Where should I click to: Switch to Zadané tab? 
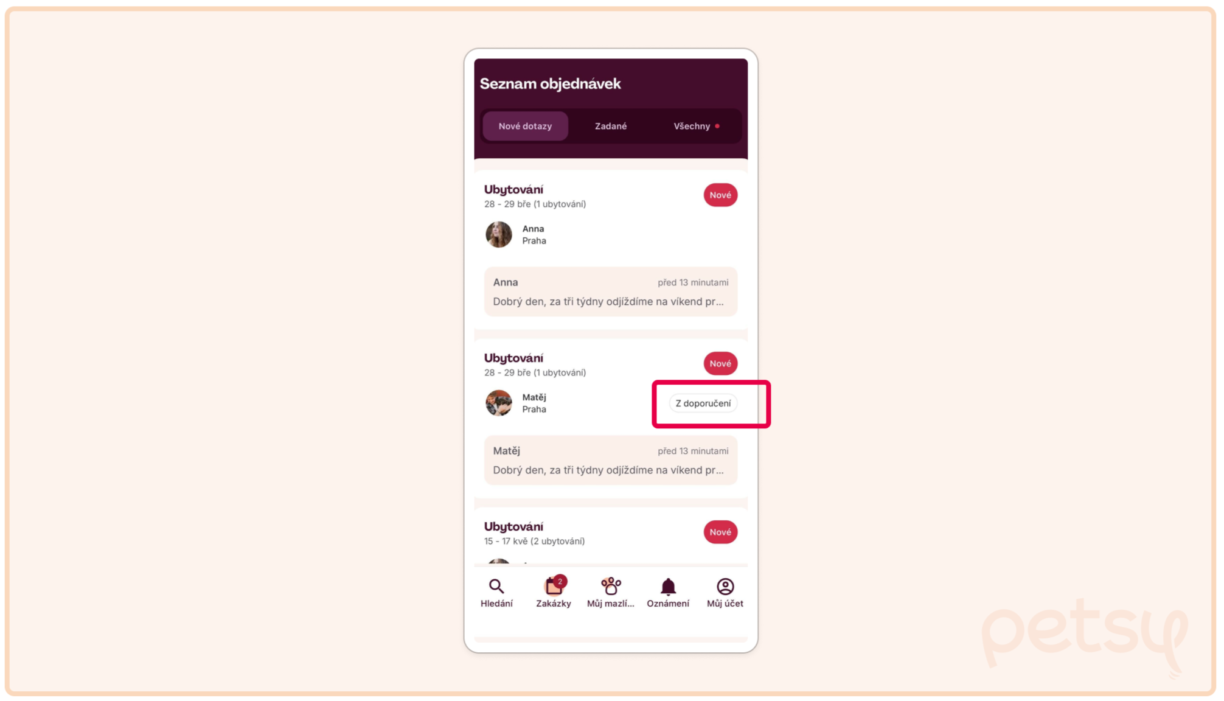pos(611,126)
